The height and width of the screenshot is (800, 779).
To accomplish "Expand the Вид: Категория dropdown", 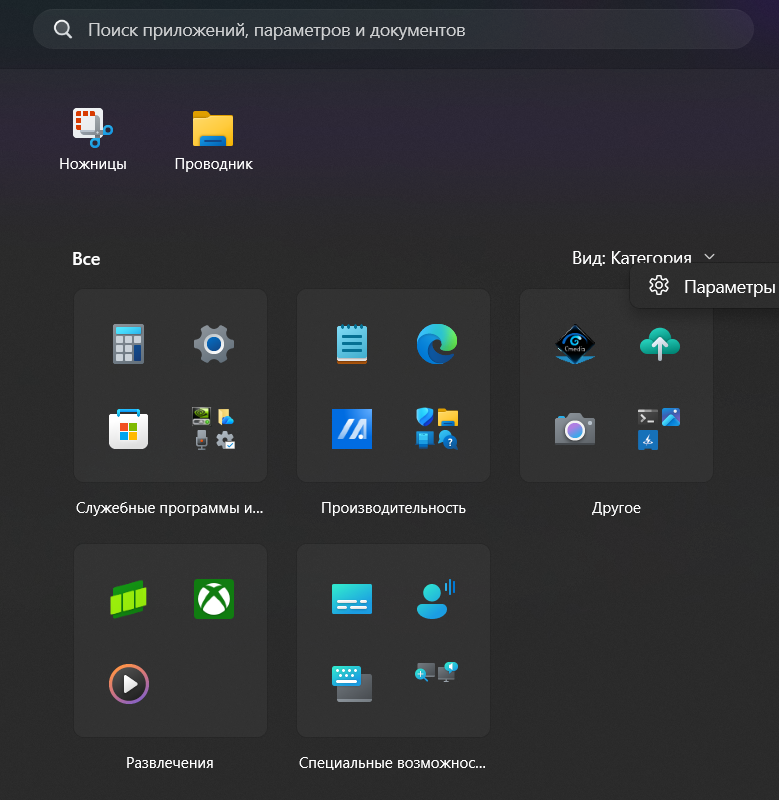I will click(x=643, y=257).
